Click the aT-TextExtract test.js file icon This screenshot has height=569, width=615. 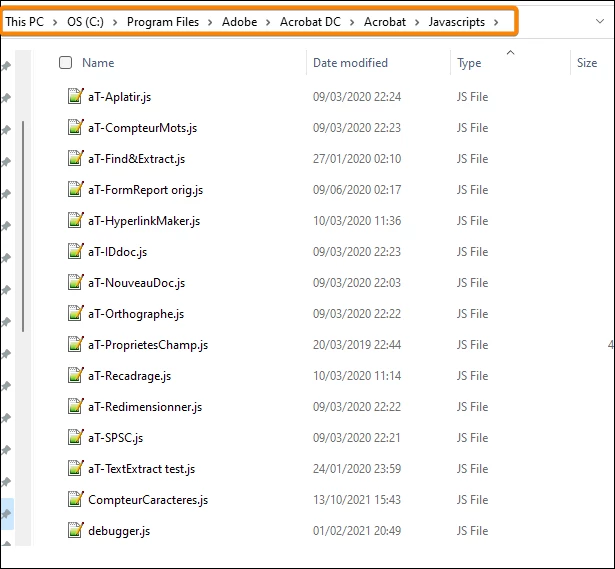[75, 468]
